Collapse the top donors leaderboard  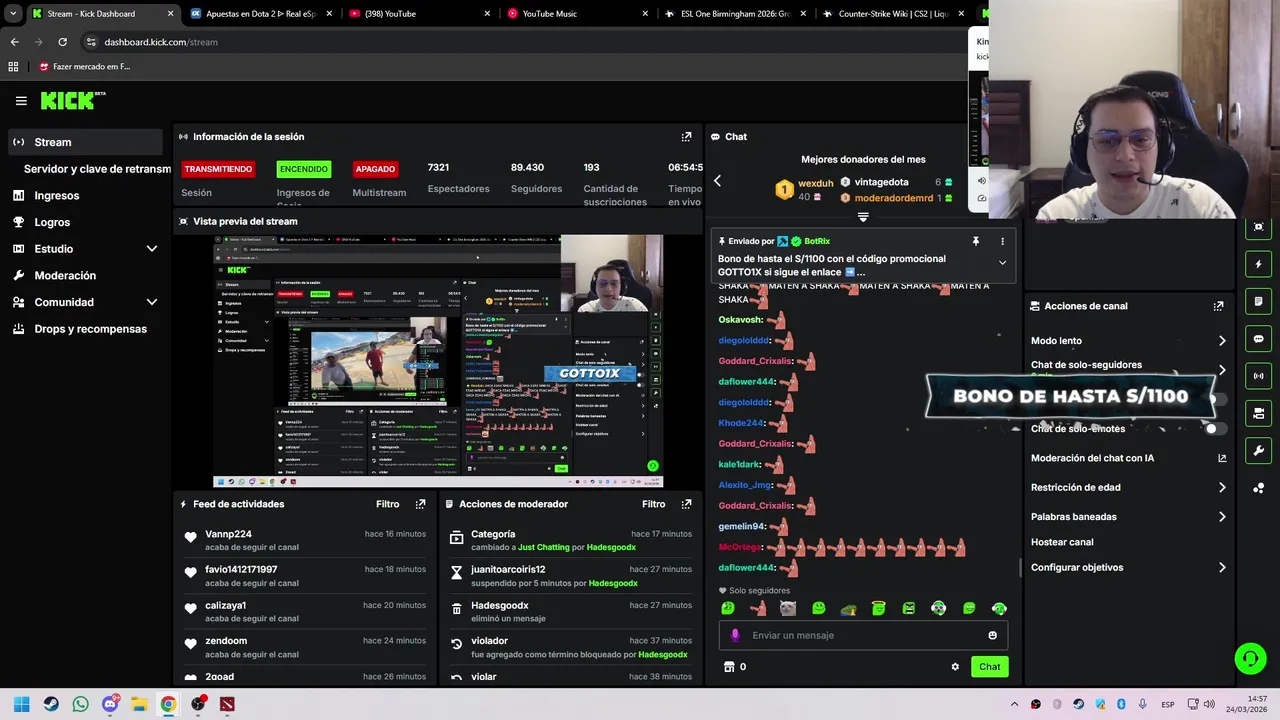(863, 216)
